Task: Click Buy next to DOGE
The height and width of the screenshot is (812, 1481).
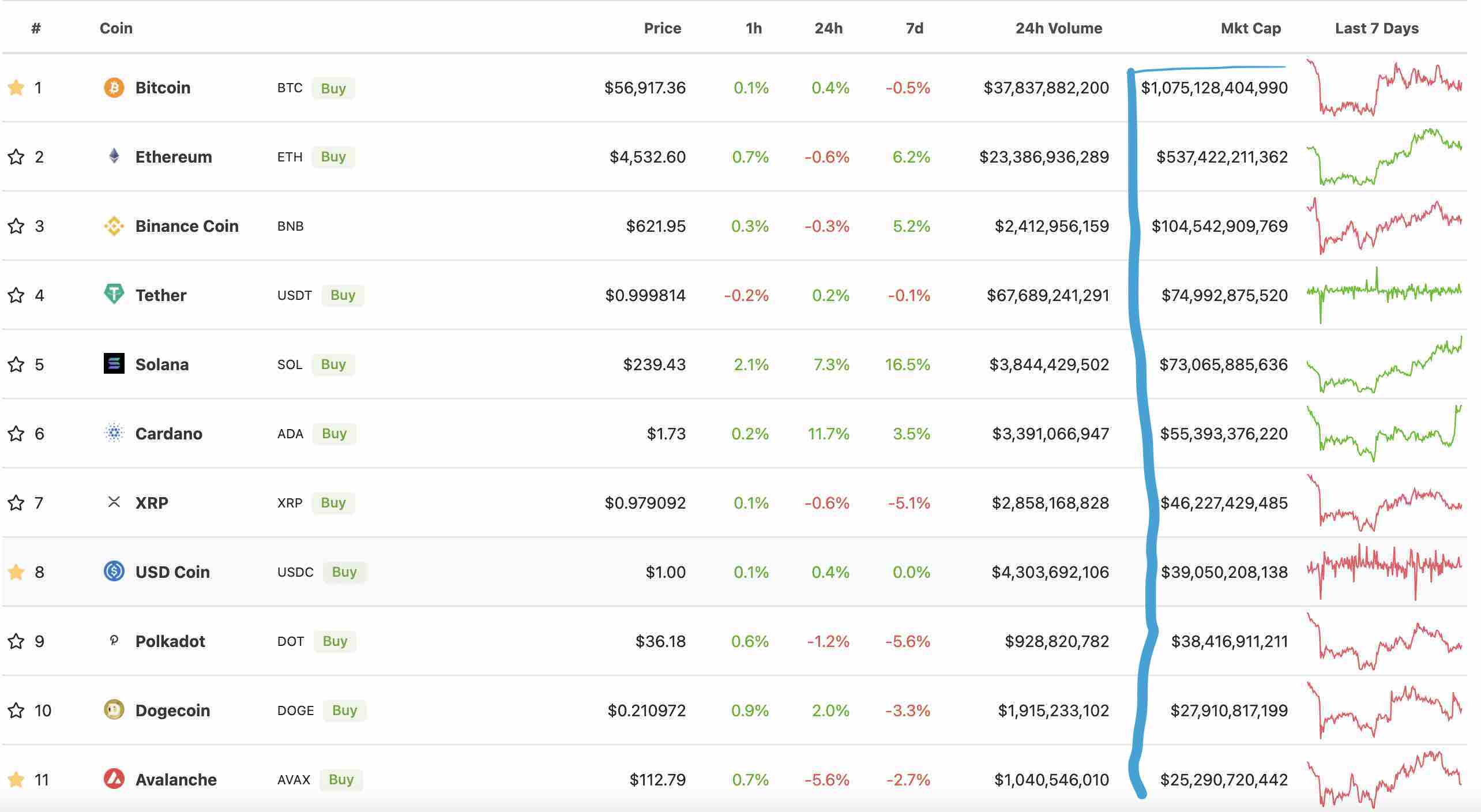Action: (x=345, y=710)
